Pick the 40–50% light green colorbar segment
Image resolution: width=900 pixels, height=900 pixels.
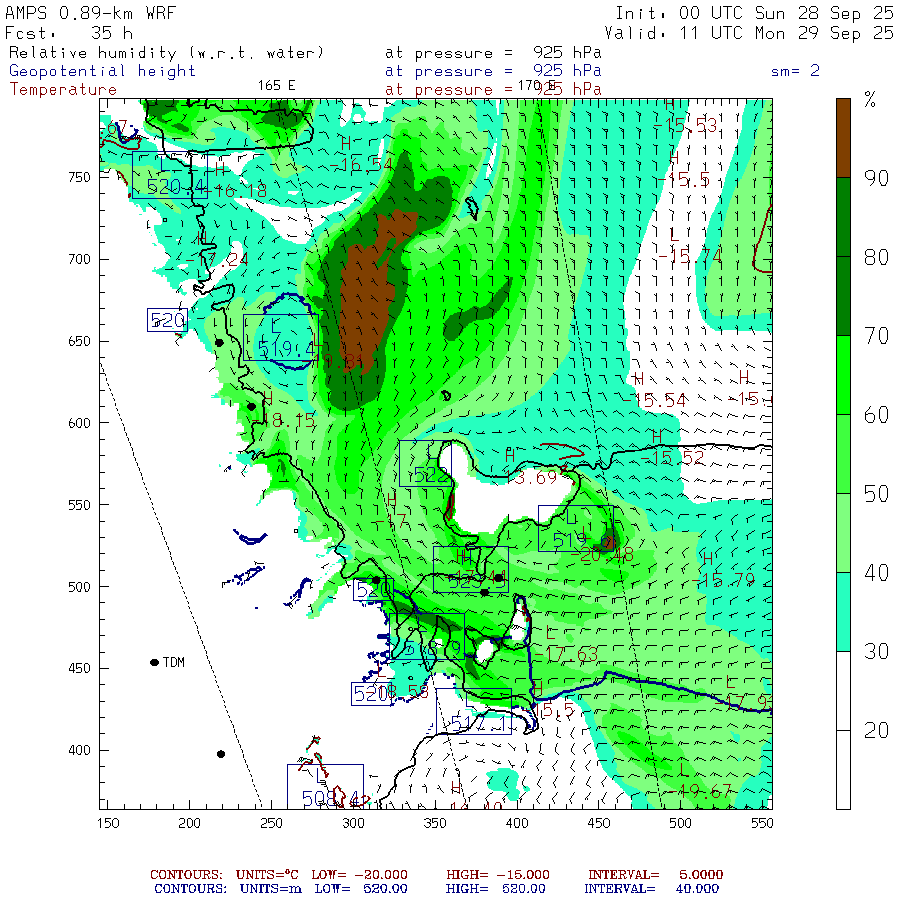tap(843, 533)
